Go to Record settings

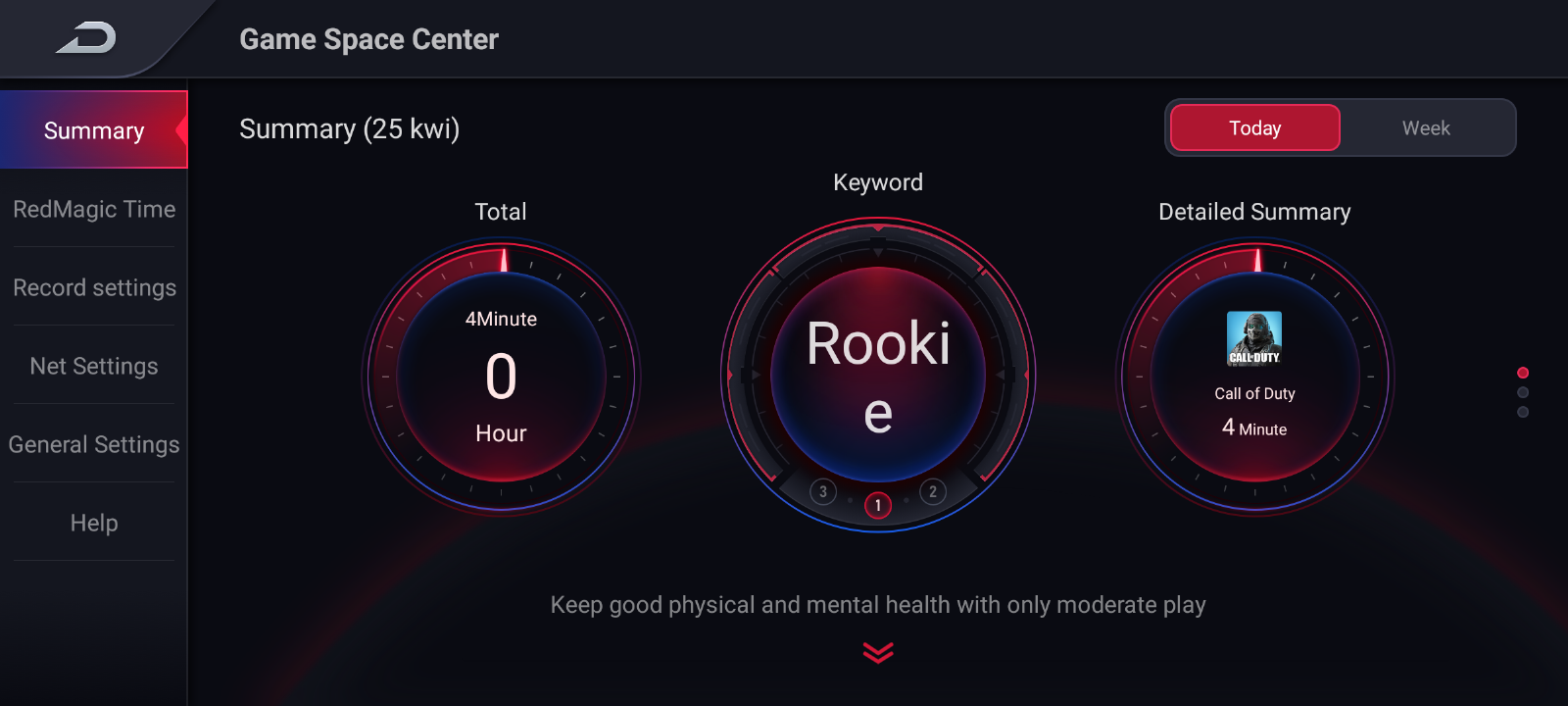[x=94, y=286]
